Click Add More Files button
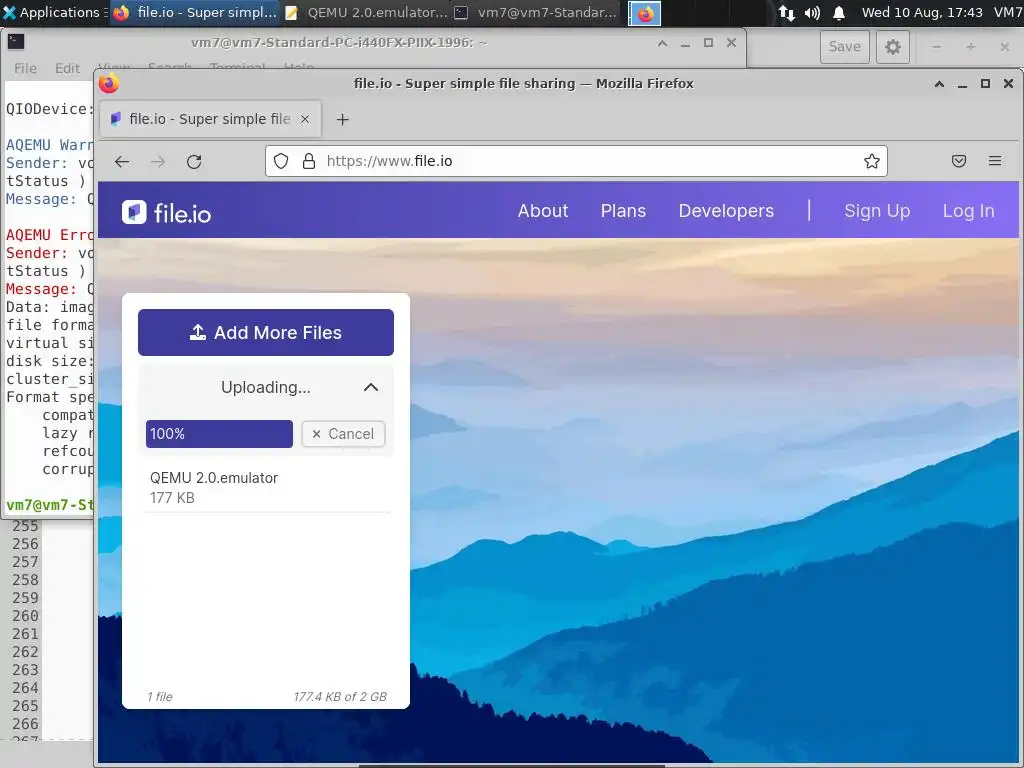 pos(266,332)
